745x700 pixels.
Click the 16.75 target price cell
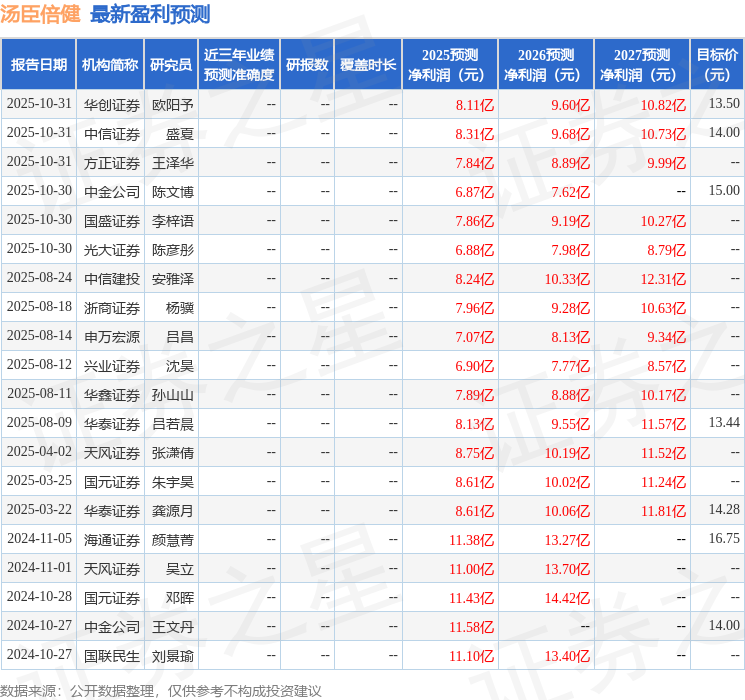pos(724,539)
